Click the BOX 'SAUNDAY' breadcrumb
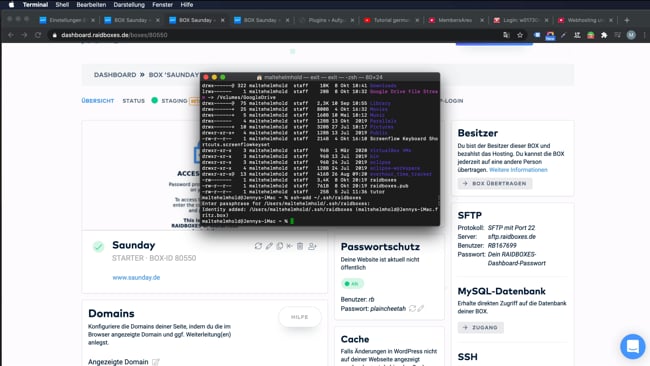This screenshot has height=366, width=650. 174,75
